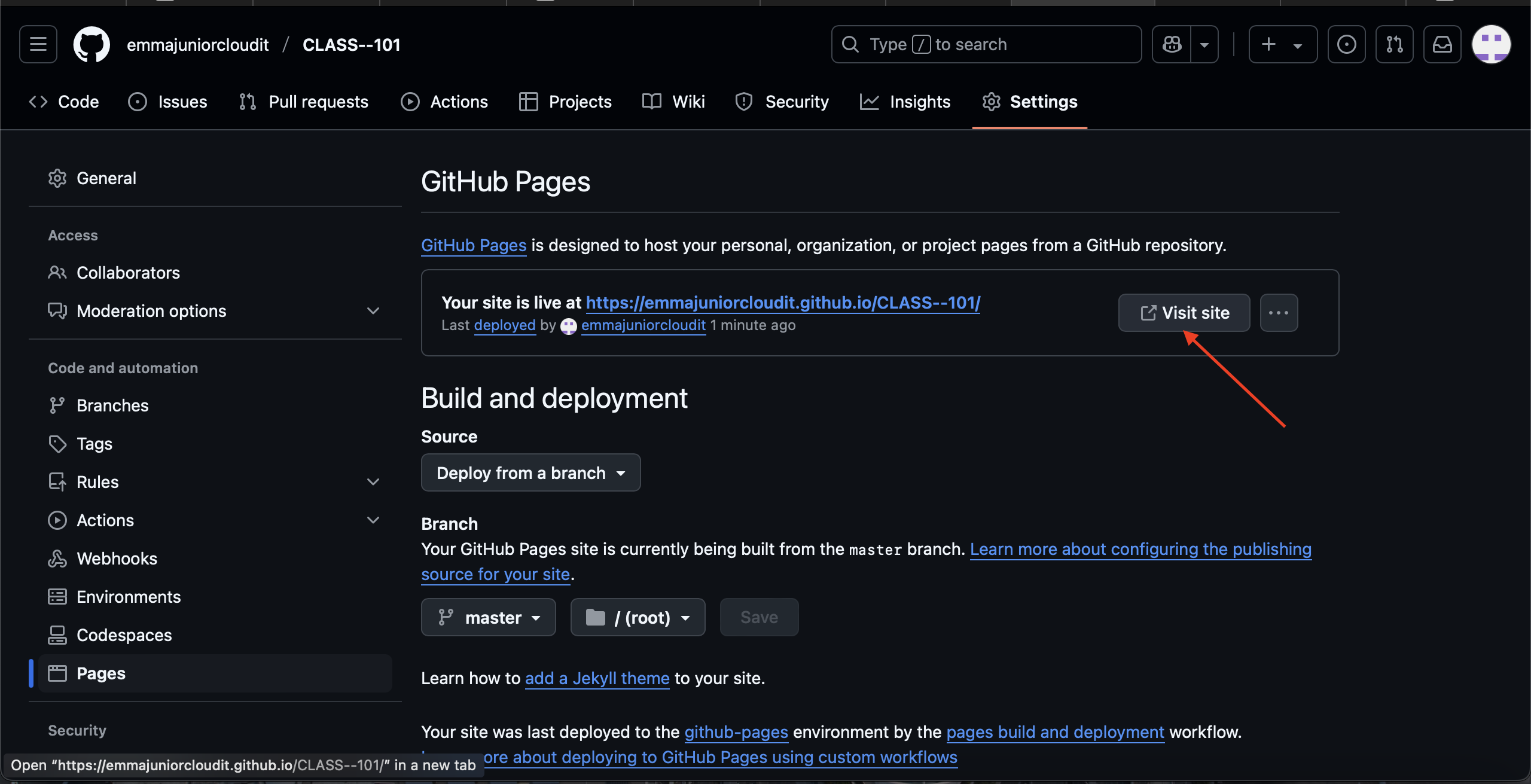This screenshot has height=784, width=1531.
Task: Open Branches settings in sidebar
Action: (215, 405)
